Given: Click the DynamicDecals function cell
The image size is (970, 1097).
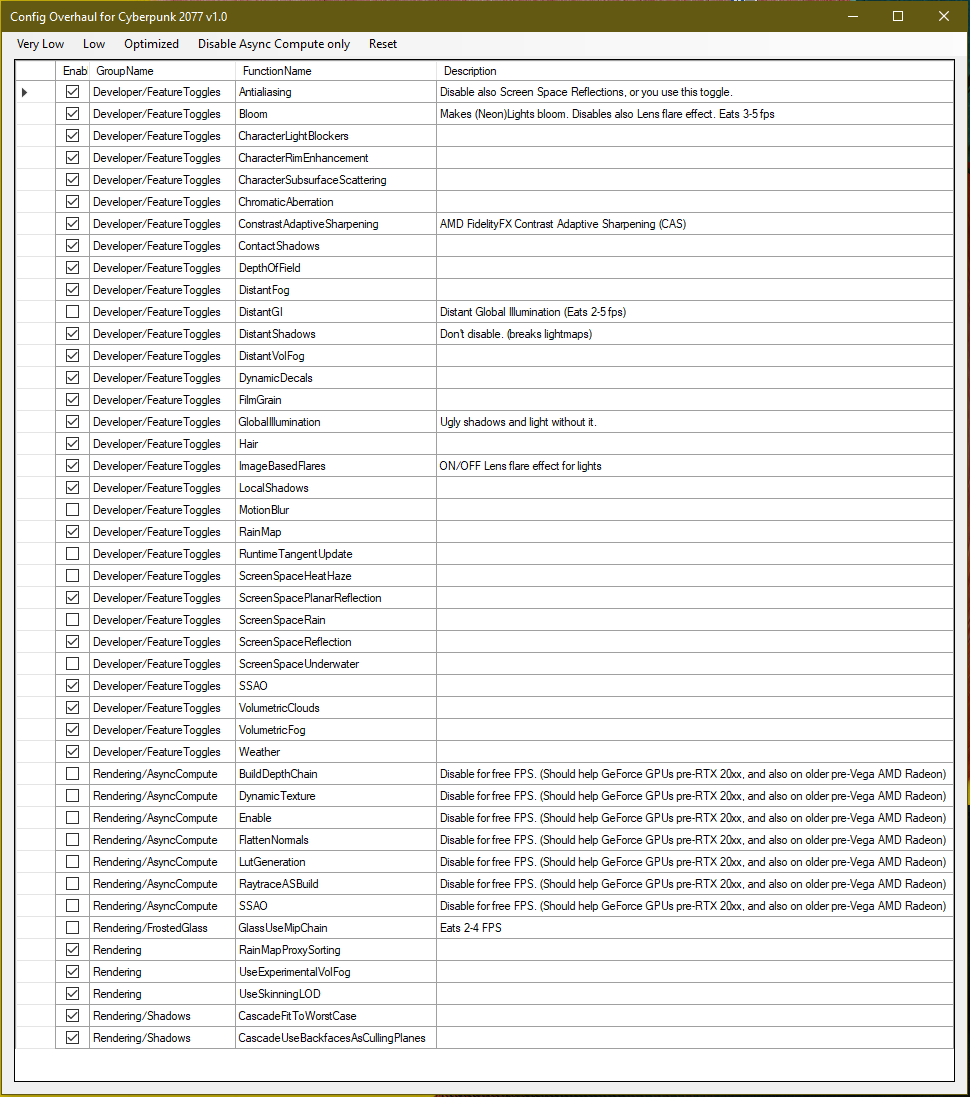Looking at the screenshot, I should [336, 378].
